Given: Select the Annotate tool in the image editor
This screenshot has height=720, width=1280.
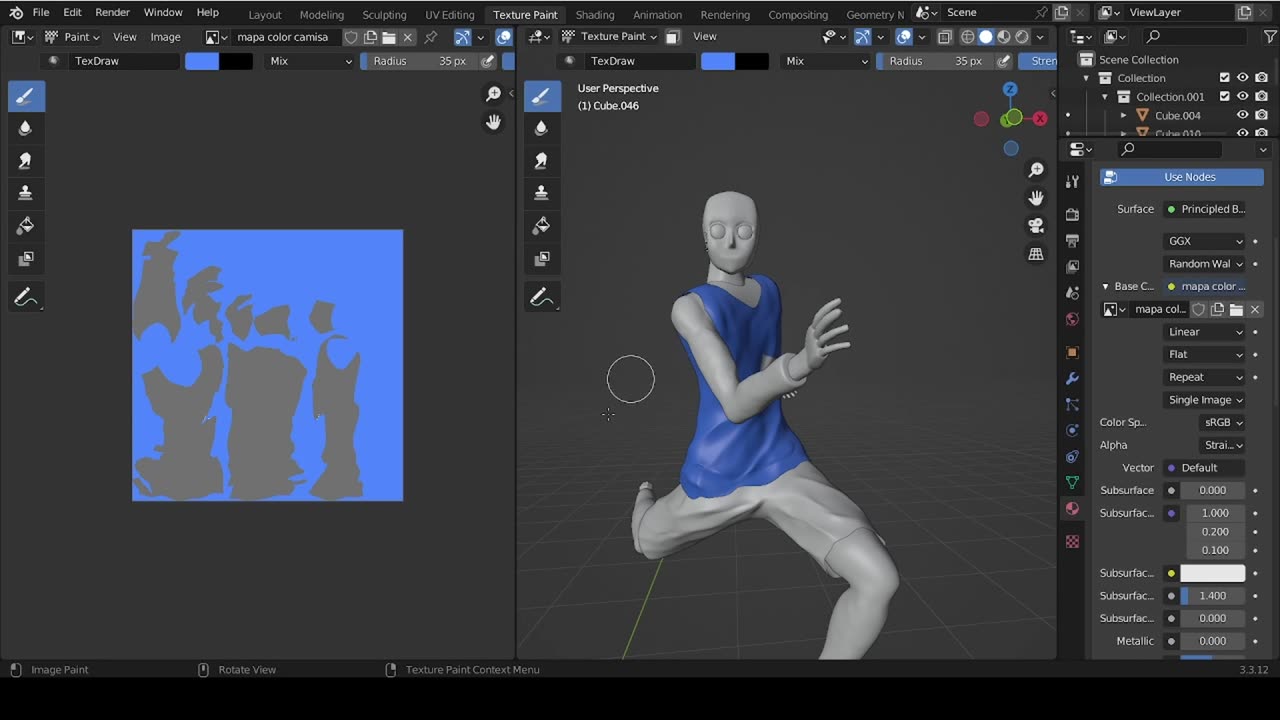Looking at the screenshot, I should [x=25, y=297].
